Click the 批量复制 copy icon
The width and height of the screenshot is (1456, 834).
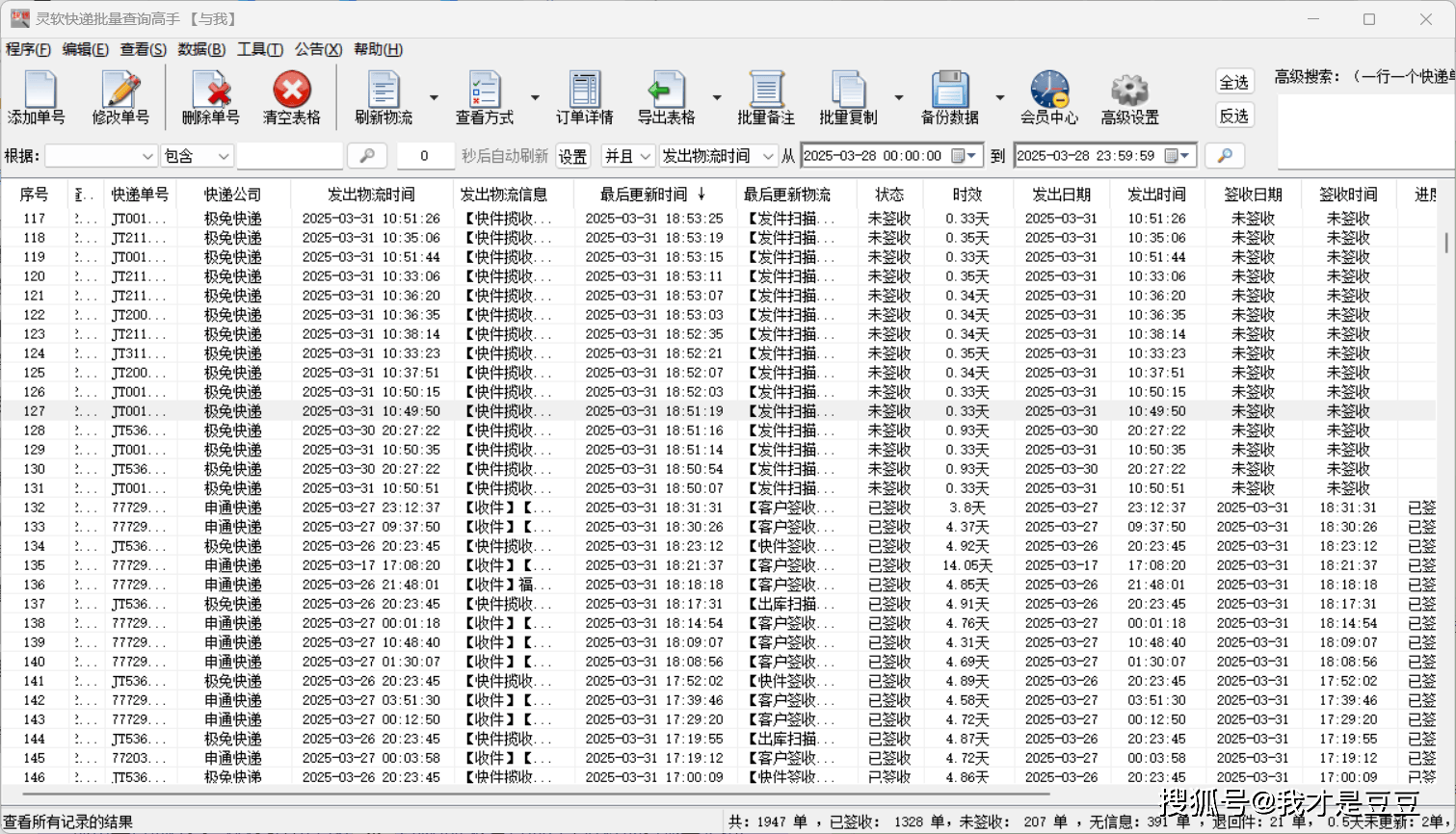click(x=848, y=90)
